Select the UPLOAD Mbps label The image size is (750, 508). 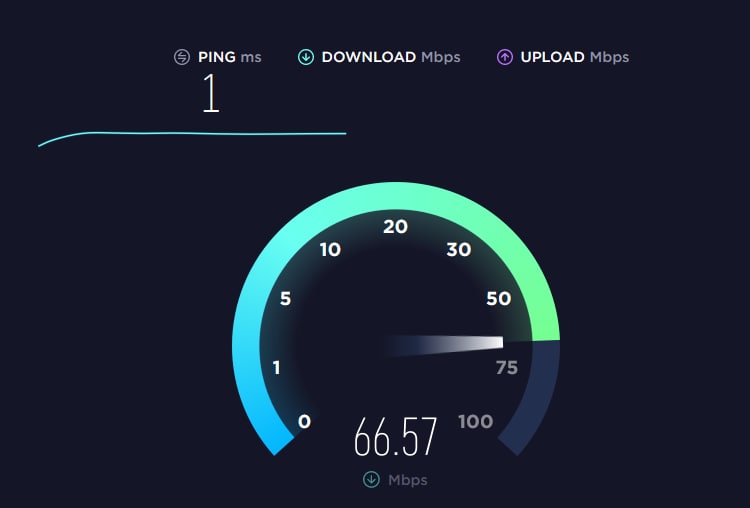(x=574, y=57)
